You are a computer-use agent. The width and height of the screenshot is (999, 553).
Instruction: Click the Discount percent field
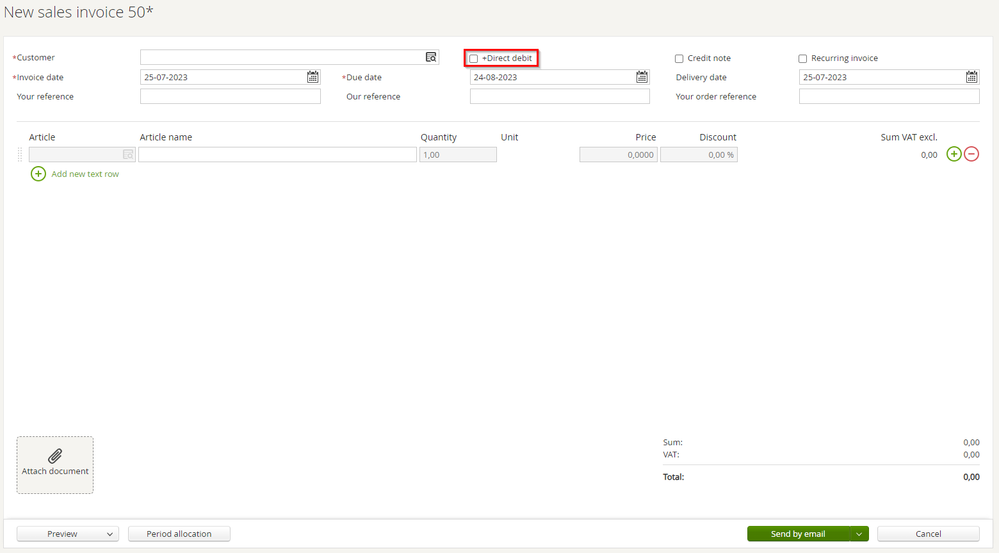699,155
